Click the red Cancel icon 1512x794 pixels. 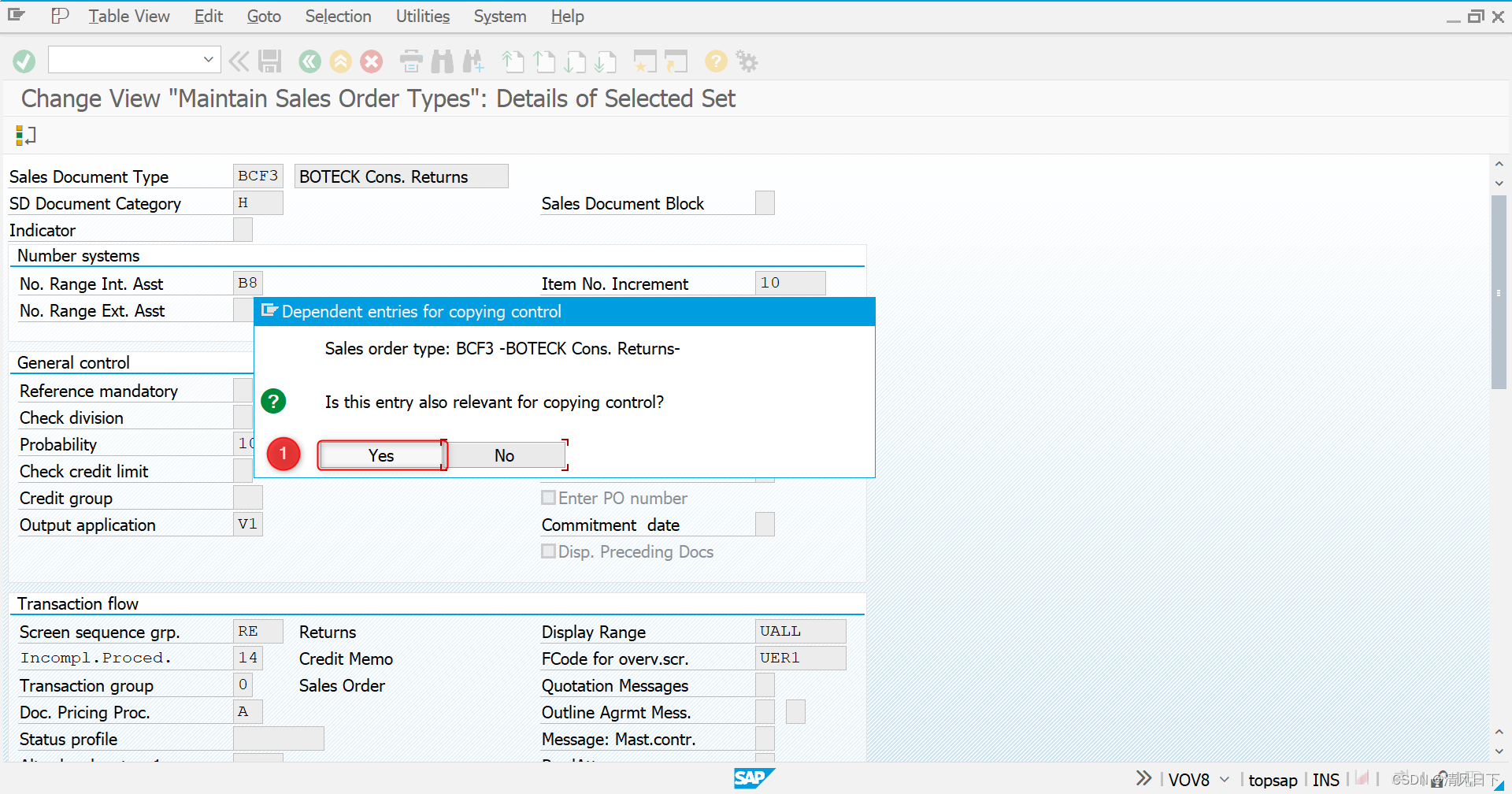[372, 61]
